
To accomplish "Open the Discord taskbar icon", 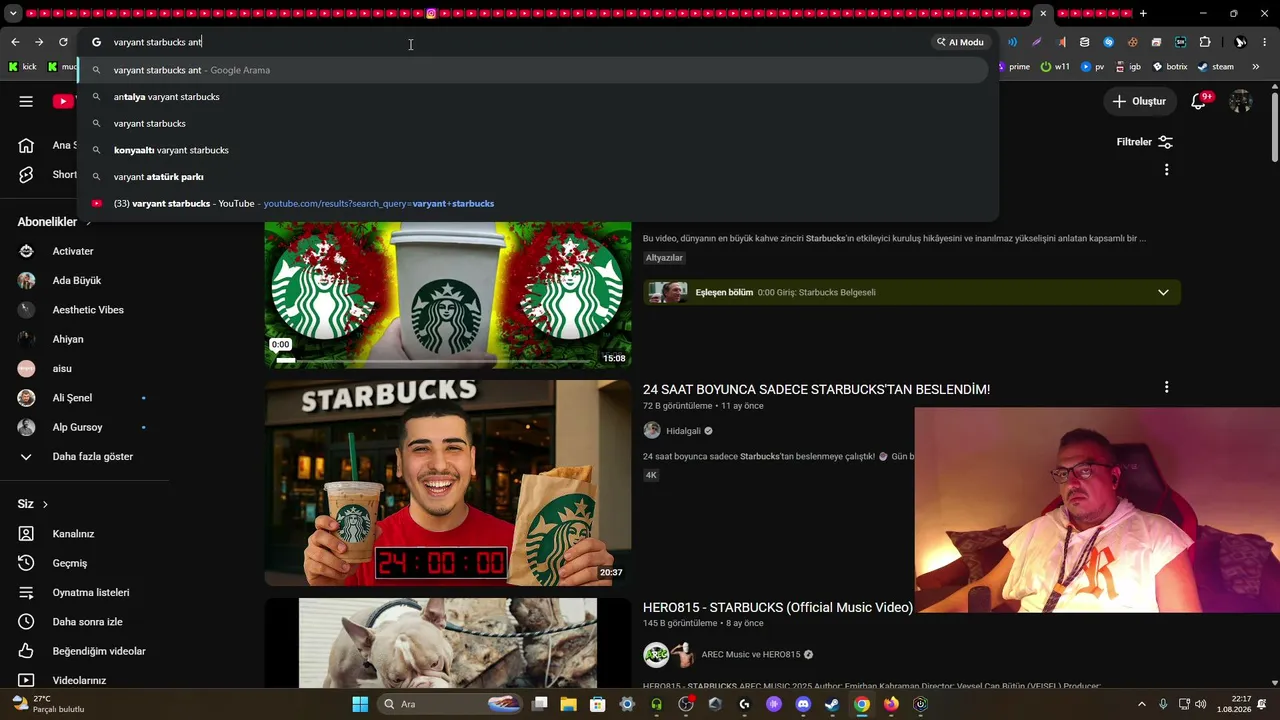I will tap(803, 704).
